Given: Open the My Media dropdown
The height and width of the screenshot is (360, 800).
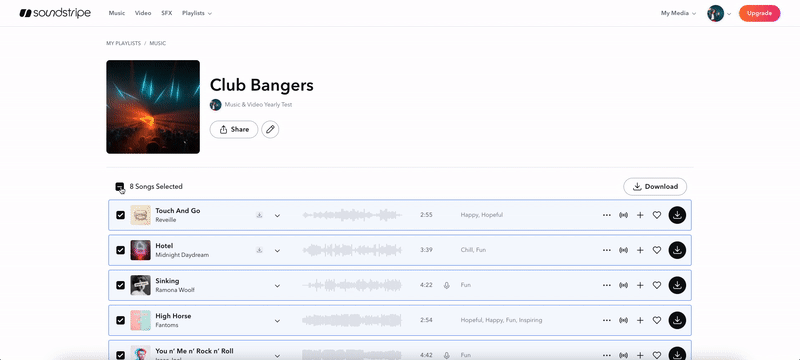Looking at the screenshot, I should click(678, 13).
